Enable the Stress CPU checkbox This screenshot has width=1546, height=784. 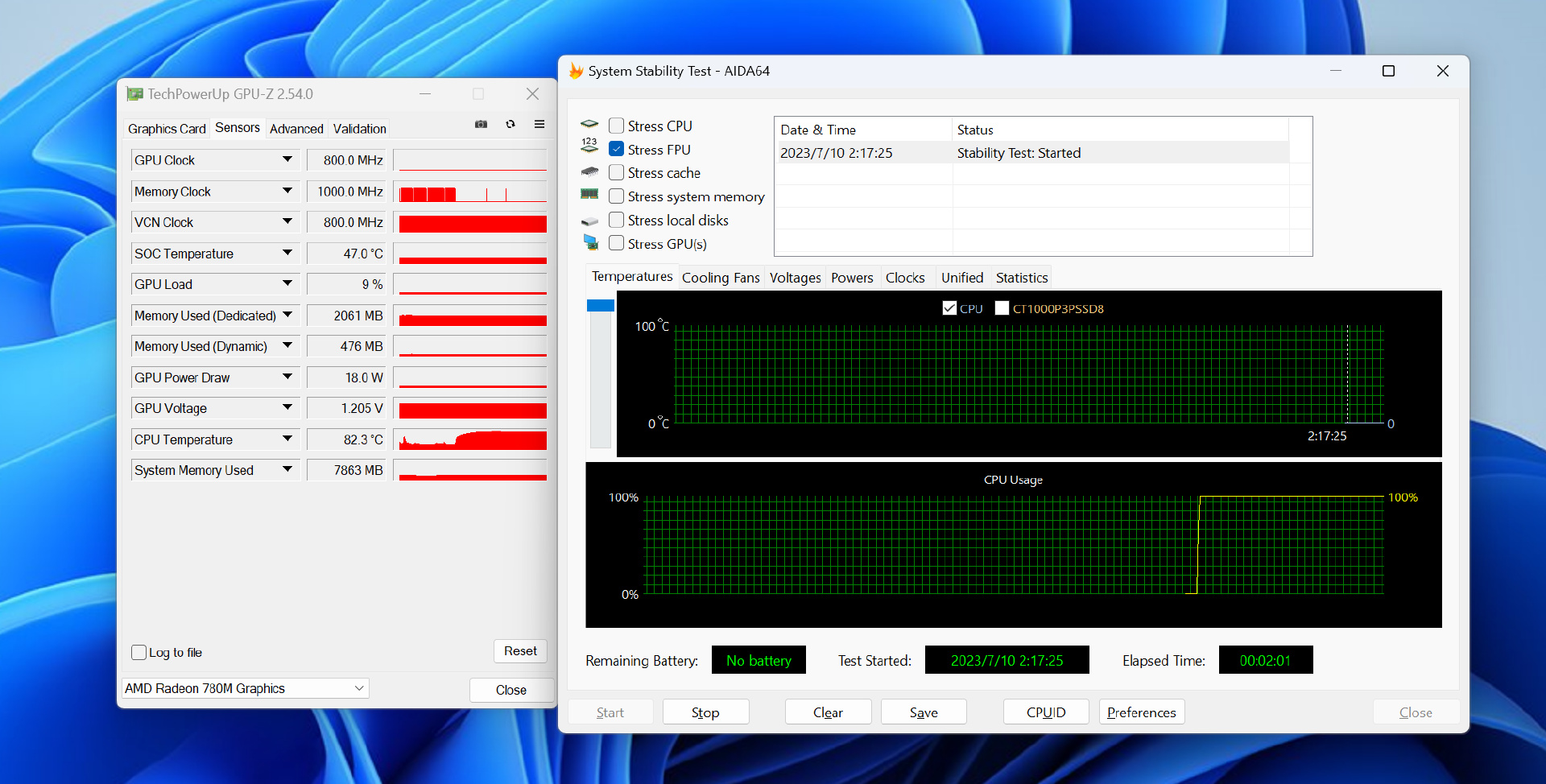(617, 126)
